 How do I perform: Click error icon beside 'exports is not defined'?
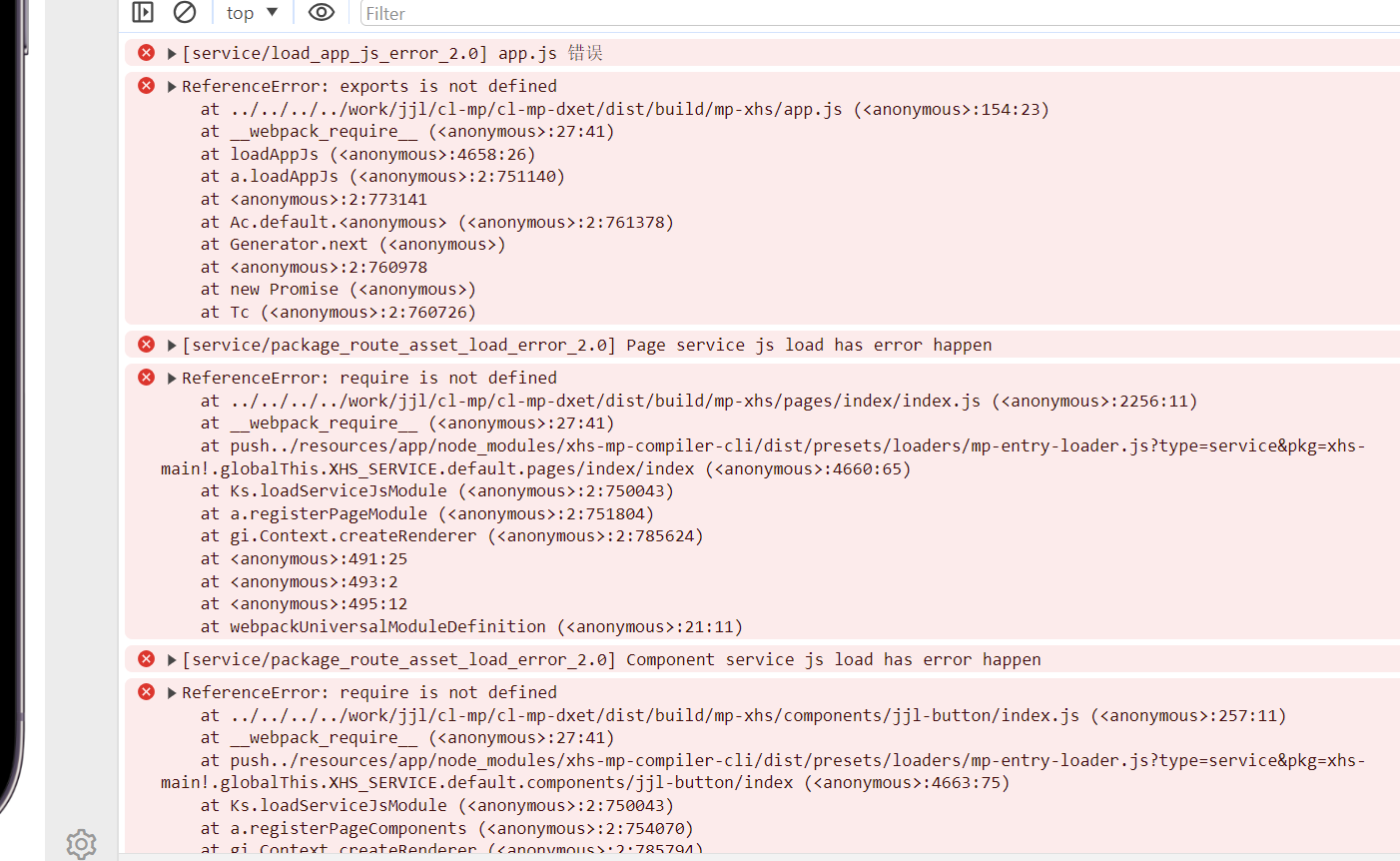[x=147, y=86]
